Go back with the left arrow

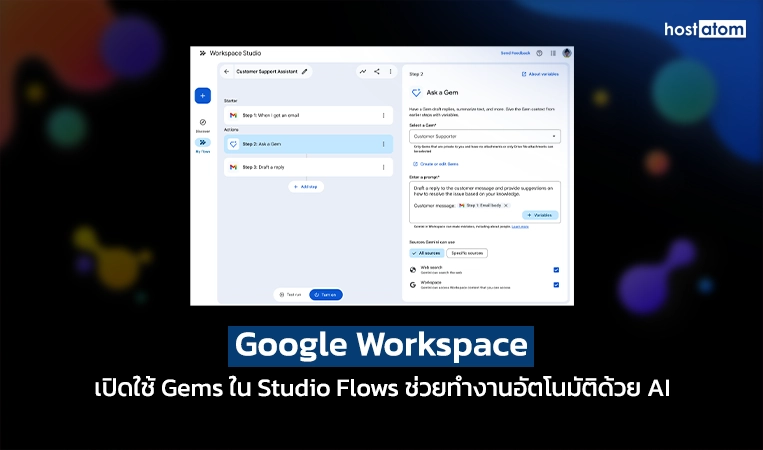pos(226,72)
